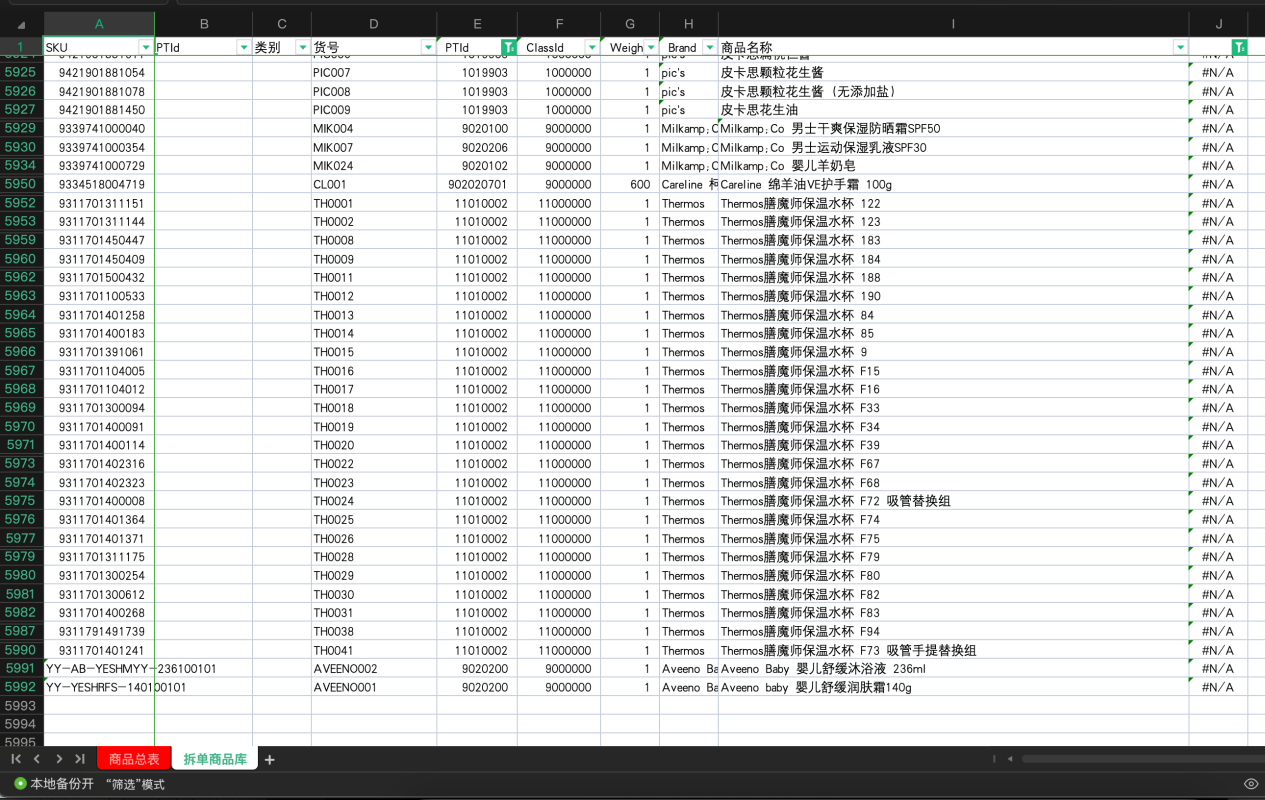Expand the 商品名称 filter dropdown
This screenshot has height=800, width=1265.
[1180, 47]
